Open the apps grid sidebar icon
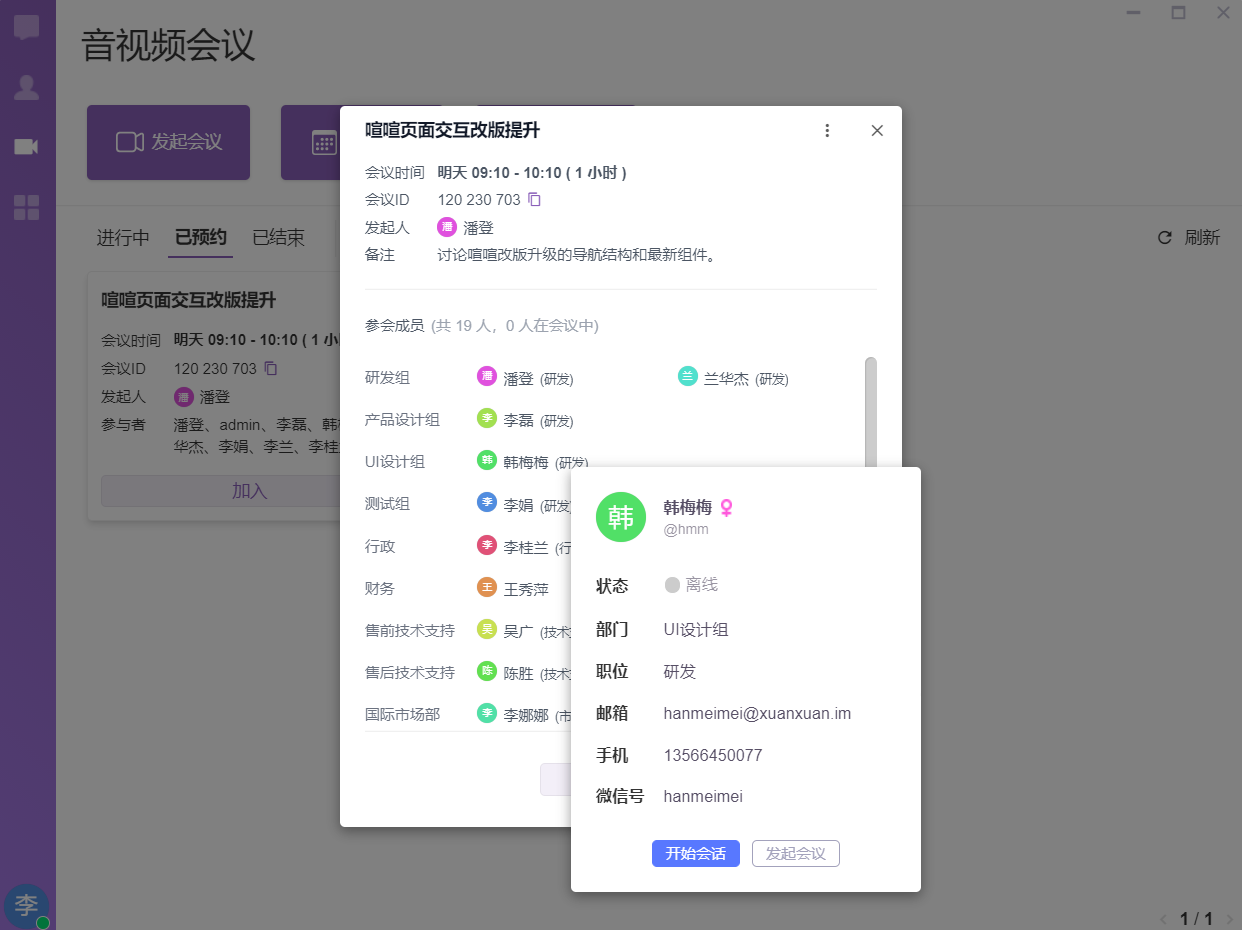Screen dimensions: 1242x930 point(27,208)
